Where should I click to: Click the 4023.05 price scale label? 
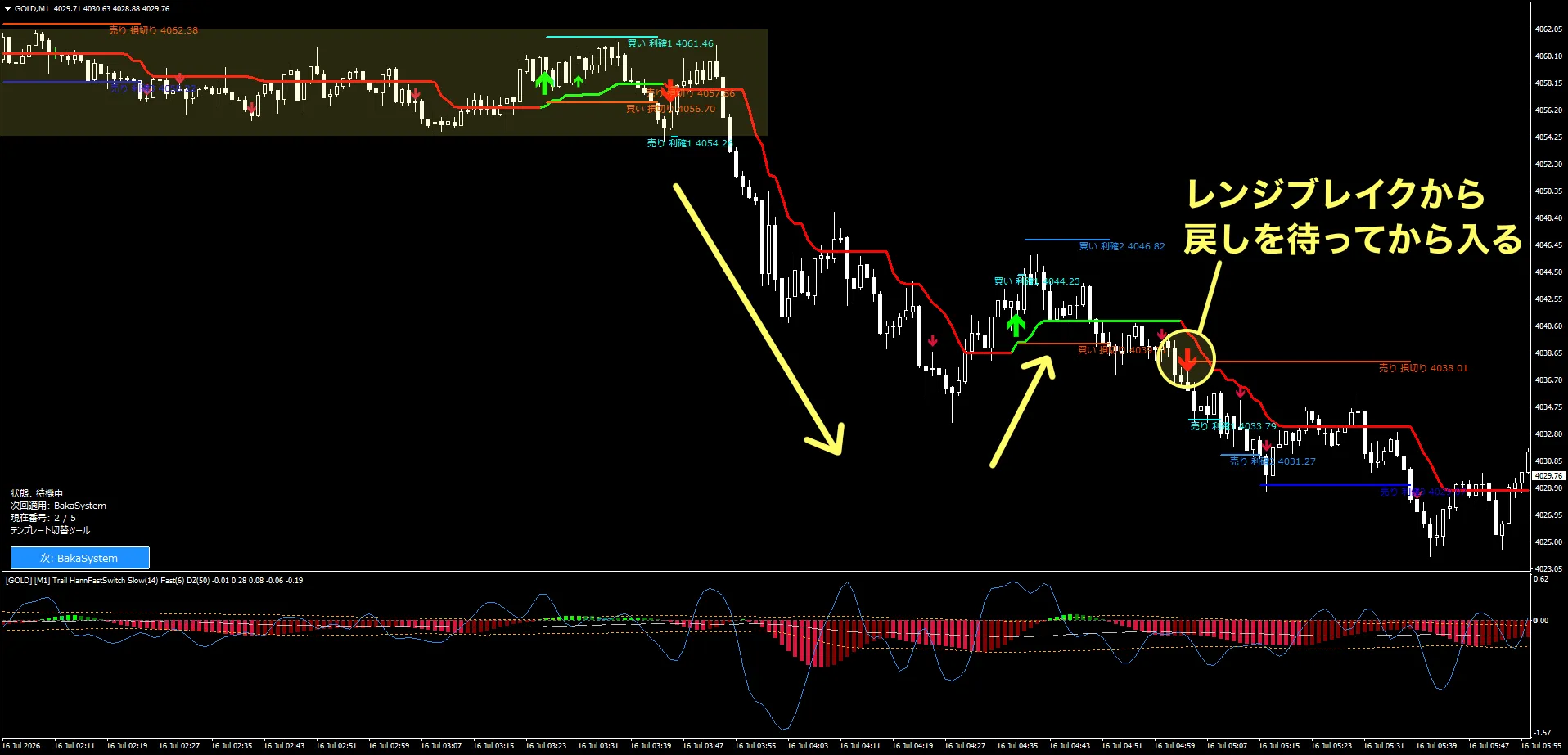click(x=1548, y=568)
